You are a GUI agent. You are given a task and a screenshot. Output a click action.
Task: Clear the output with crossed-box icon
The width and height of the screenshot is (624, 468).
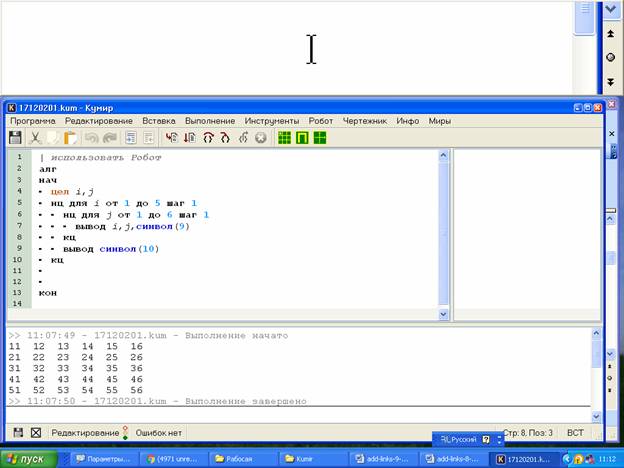[36, 433]
